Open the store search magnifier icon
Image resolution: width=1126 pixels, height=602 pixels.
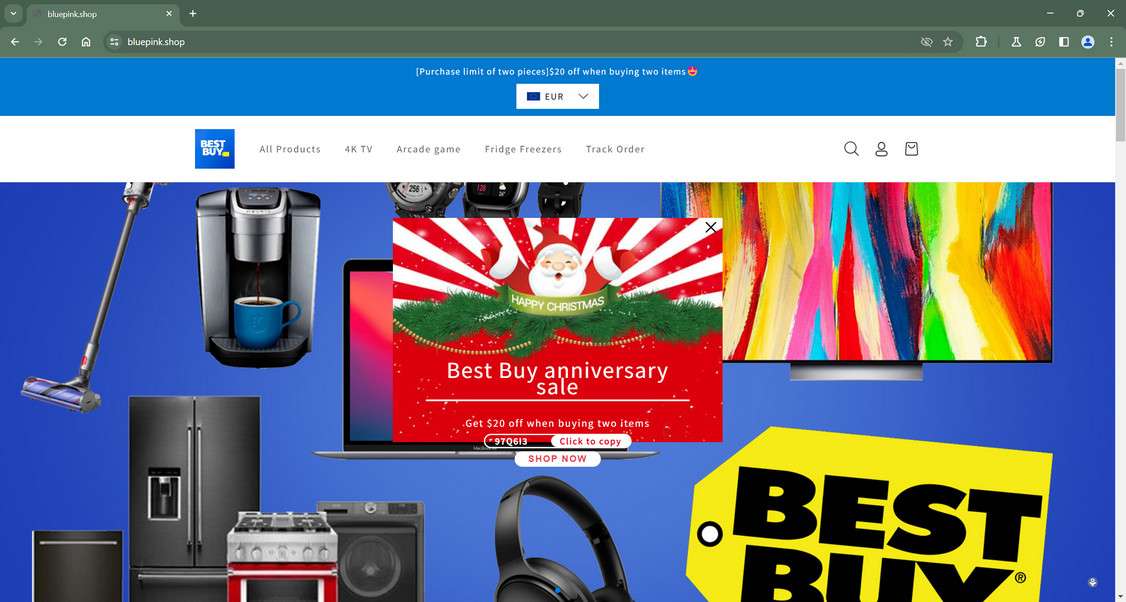851,149
